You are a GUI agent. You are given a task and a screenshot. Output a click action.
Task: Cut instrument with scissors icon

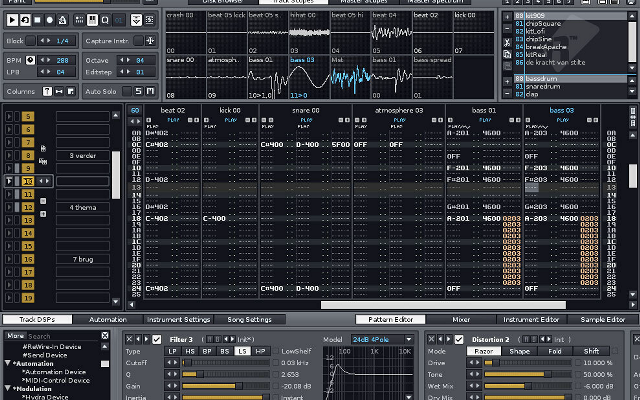[507, 42]
